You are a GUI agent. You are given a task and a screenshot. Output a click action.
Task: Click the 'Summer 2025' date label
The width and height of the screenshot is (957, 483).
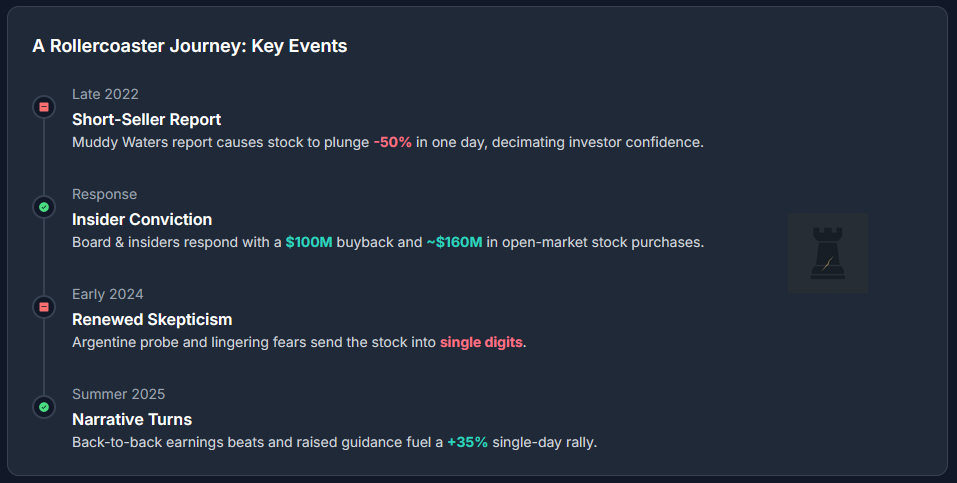tap(118, 394)
